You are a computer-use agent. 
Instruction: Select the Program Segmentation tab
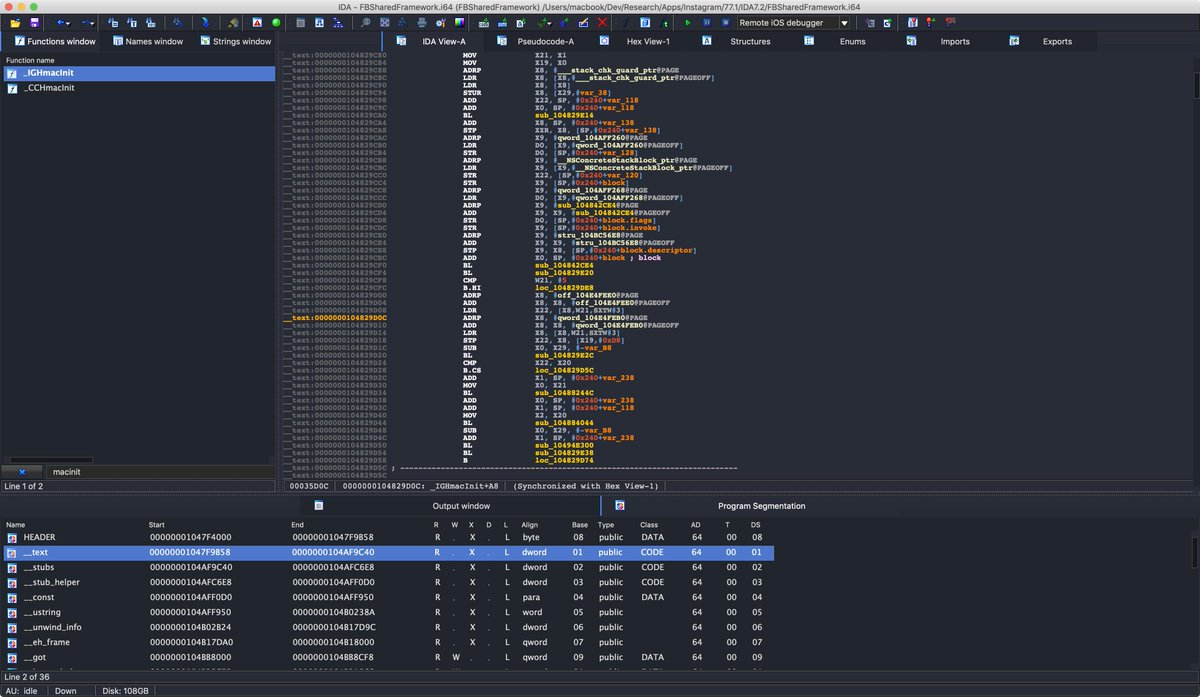pos(761,506)
